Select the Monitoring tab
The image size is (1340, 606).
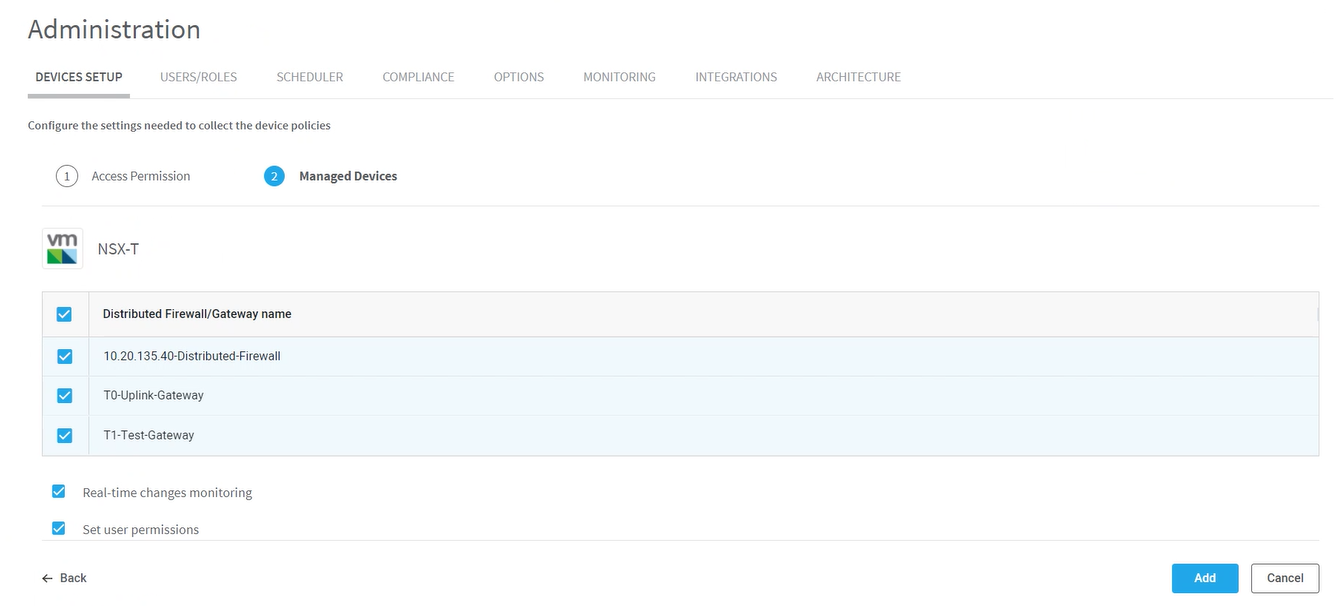[x=619, y=77]
